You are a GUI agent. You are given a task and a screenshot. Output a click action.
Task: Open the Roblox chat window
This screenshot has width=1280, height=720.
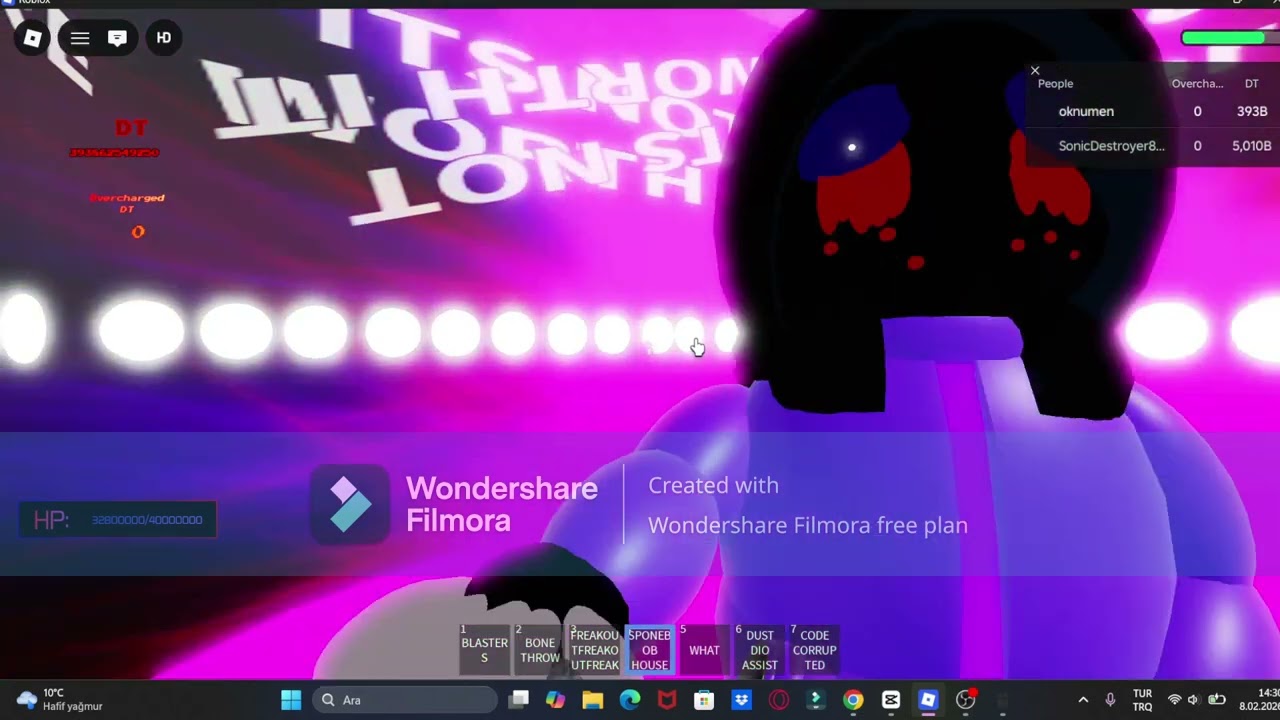tap(117, 38)
